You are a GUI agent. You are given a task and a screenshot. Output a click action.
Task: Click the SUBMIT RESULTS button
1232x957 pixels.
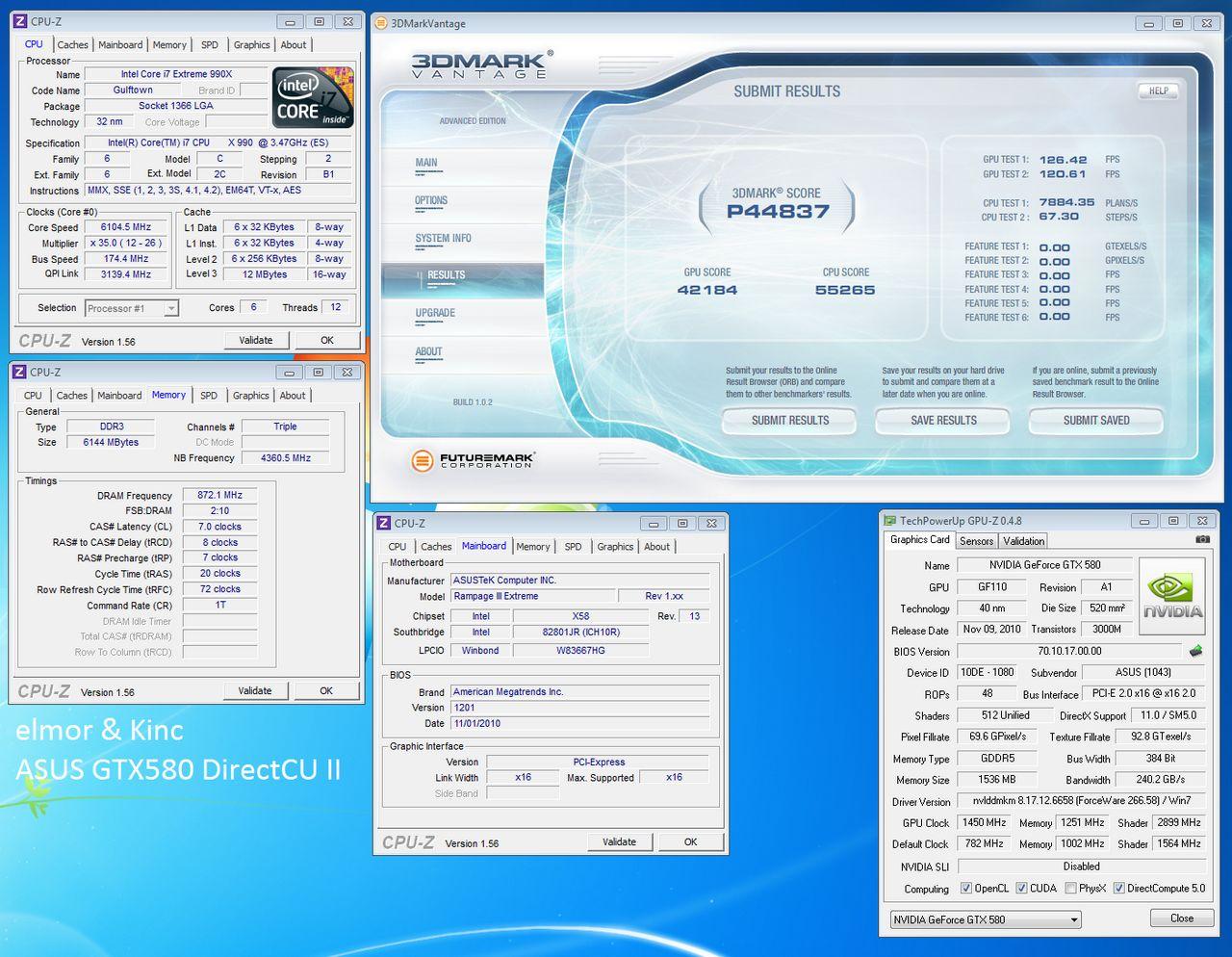[x=790, y=420]
